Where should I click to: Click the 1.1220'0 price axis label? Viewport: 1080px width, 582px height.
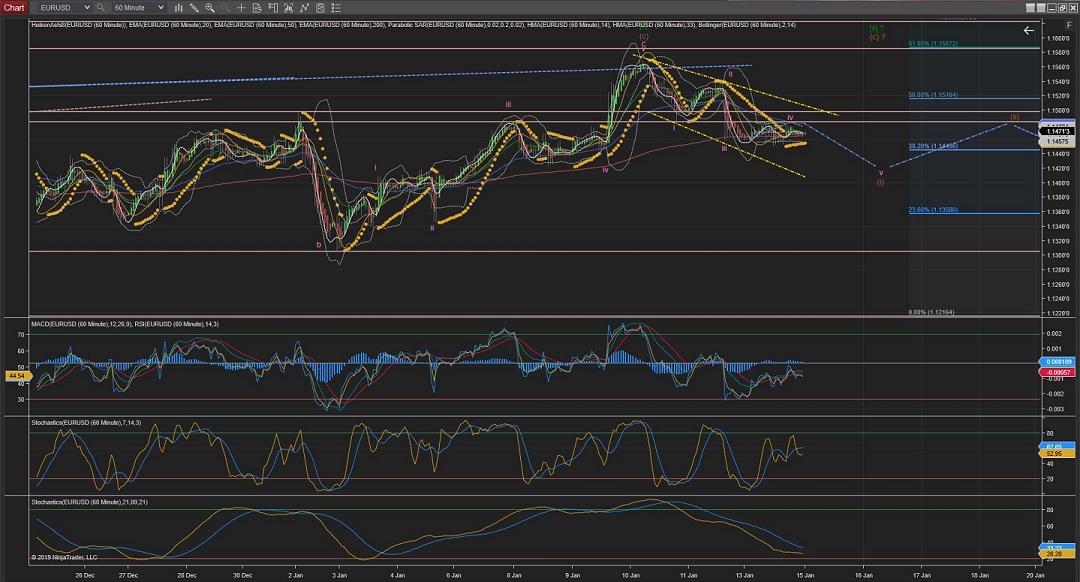[x=1058, y=313]
